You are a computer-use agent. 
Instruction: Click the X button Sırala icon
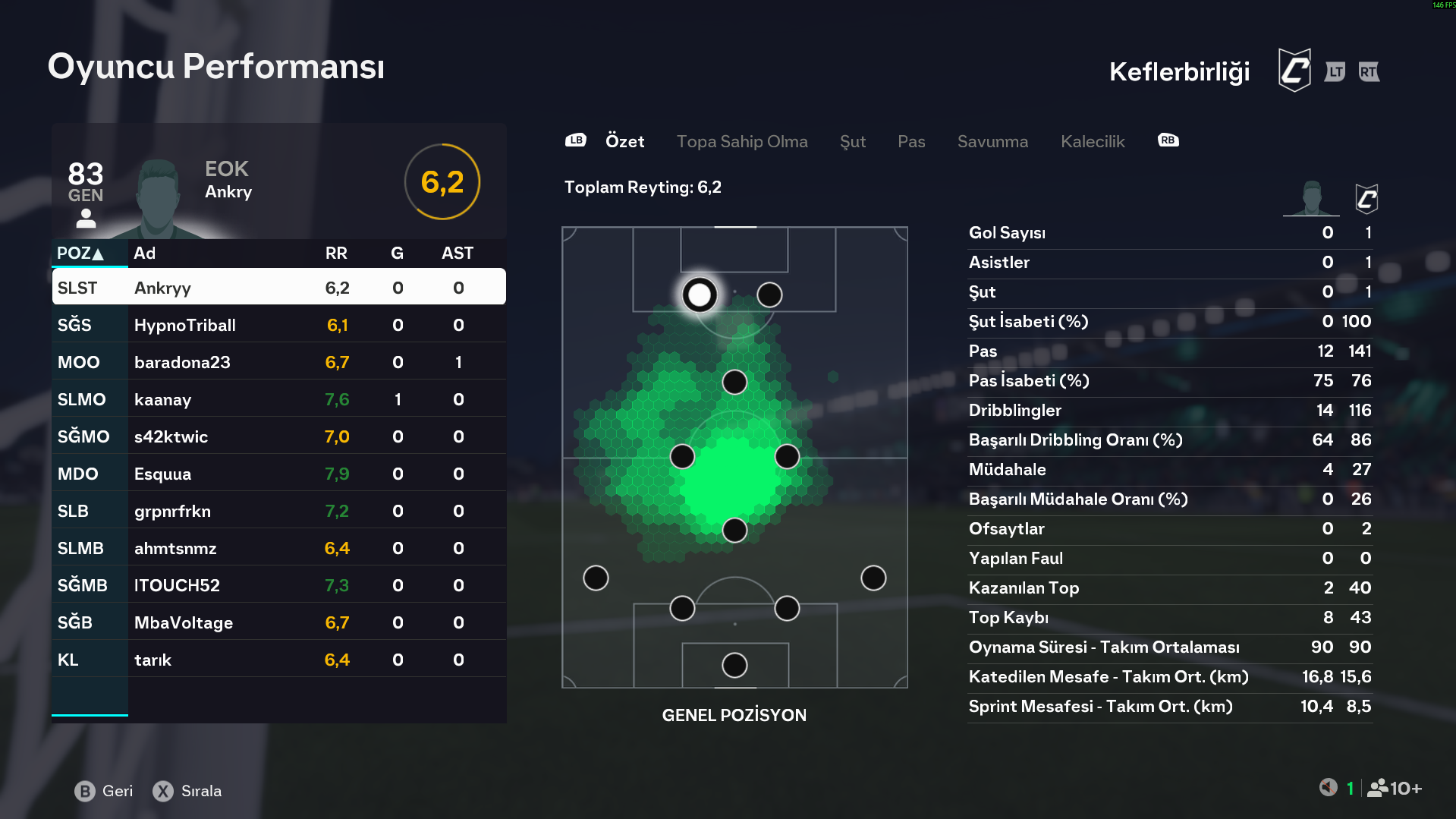click(163, 791)
